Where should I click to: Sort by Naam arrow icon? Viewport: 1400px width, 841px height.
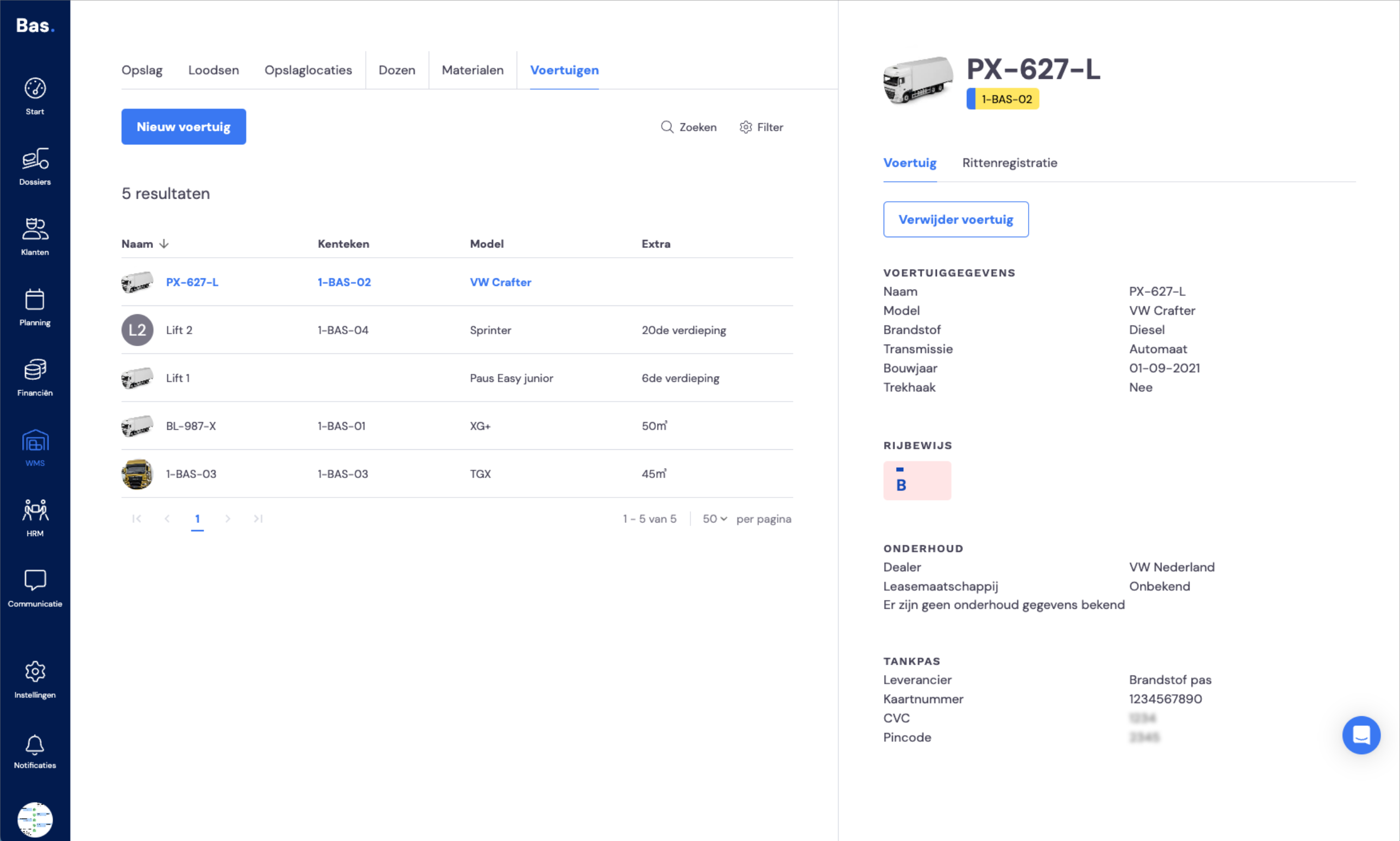coord(164,244)
